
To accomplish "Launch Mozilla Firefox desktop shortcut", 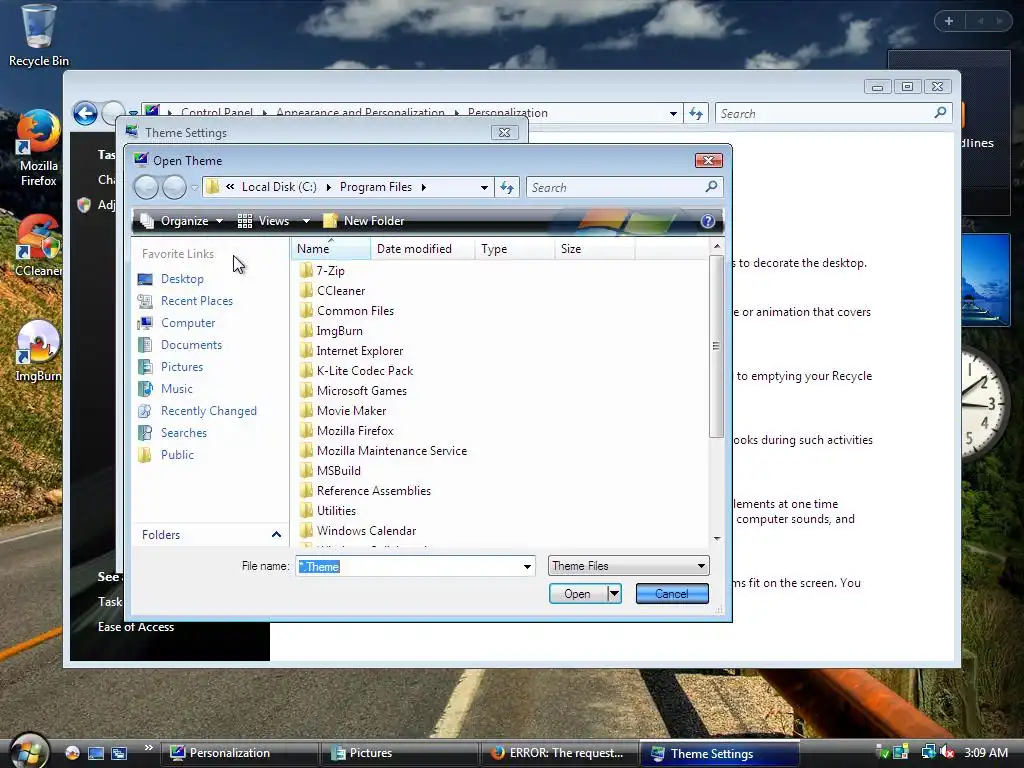I will click(x=39, y=149).
